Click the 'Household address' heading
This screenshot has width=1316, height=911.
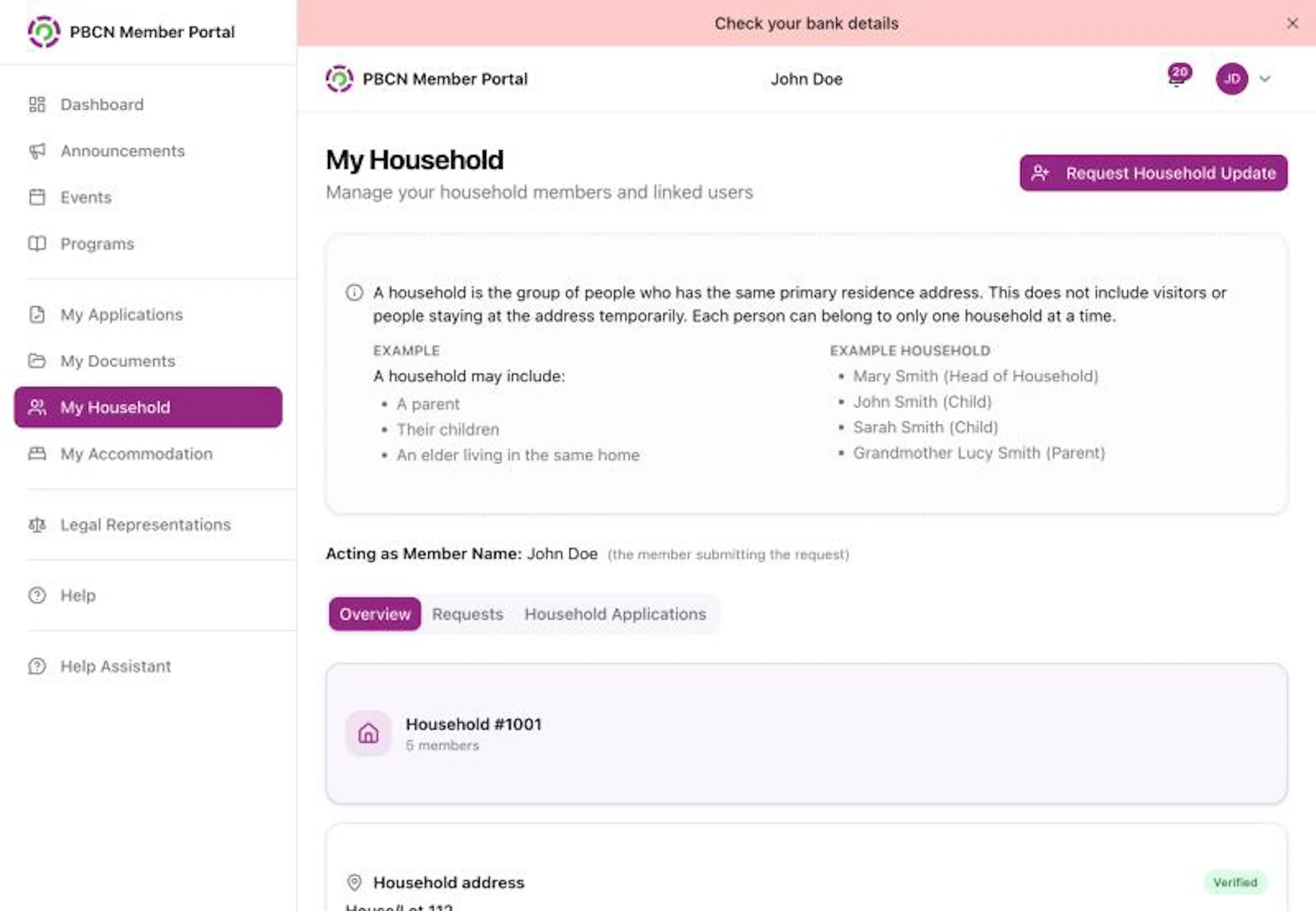tap(449, 883)
